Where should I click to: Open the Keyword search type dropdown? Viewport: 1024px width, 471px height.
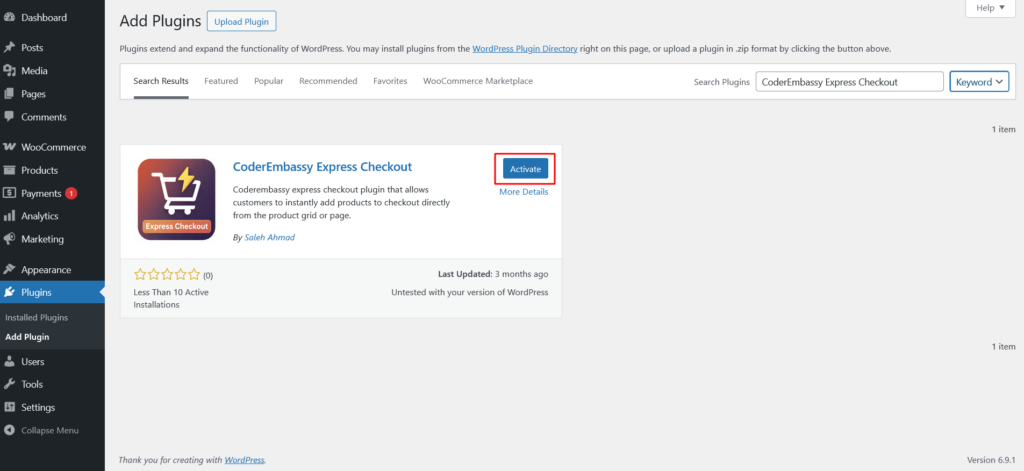coord(978,82)
